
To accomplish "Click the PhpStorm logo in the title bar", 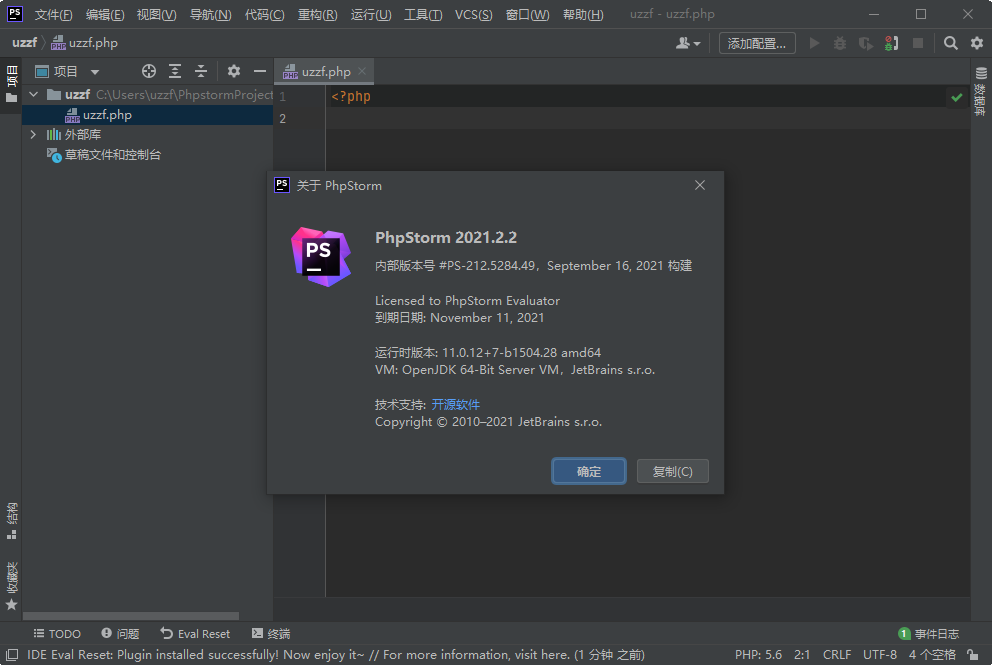I will 15,14.
